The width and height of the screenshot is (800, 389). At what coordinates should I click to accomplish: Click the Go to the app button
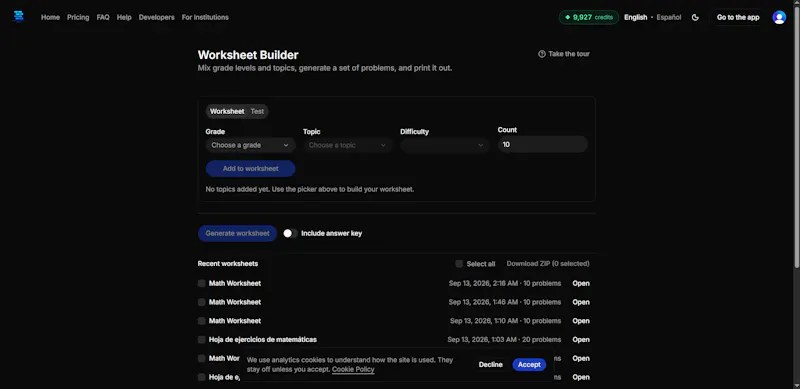point(738,17)
